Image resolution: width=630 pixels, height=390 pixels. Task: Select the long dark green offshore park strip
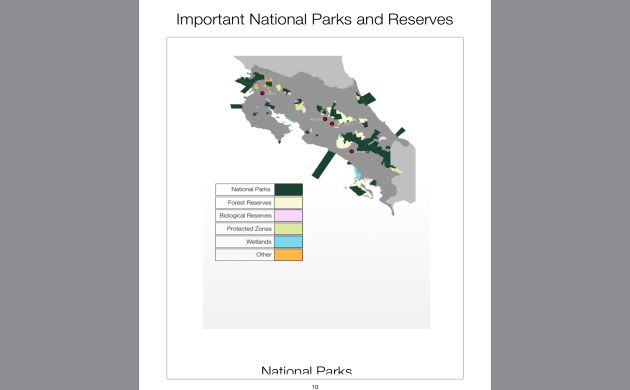click(x=324, y=165)
